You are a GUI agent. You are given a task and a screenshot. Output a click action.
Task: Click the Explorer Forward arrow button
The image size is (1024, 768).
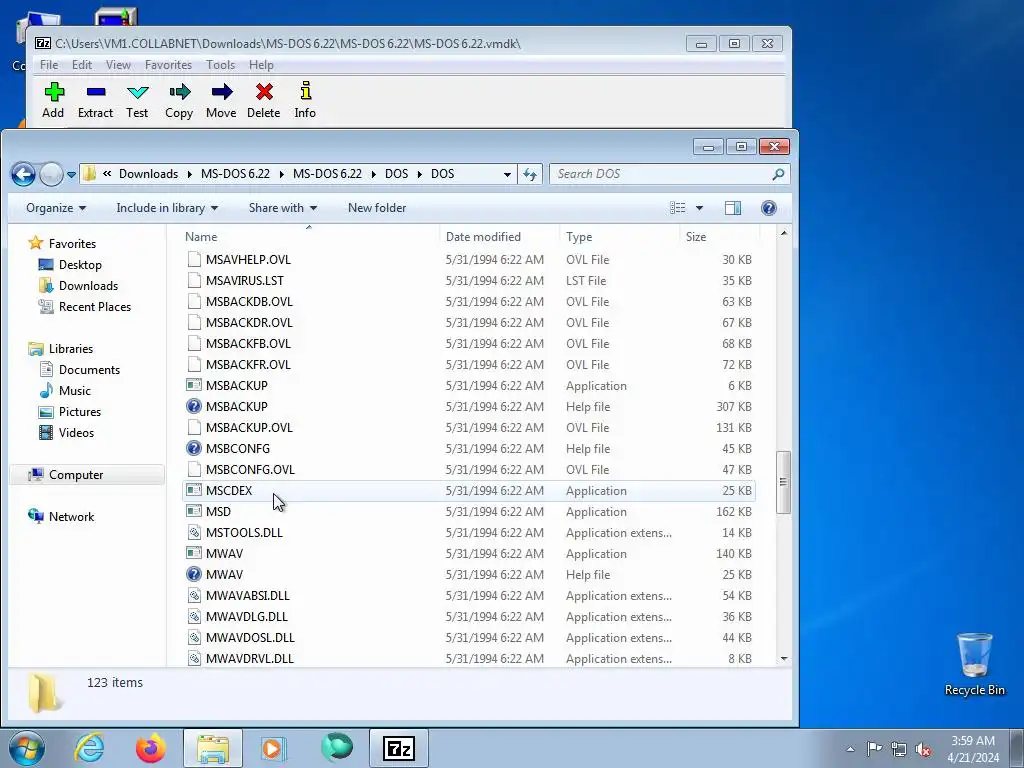[x=51, y=174]
